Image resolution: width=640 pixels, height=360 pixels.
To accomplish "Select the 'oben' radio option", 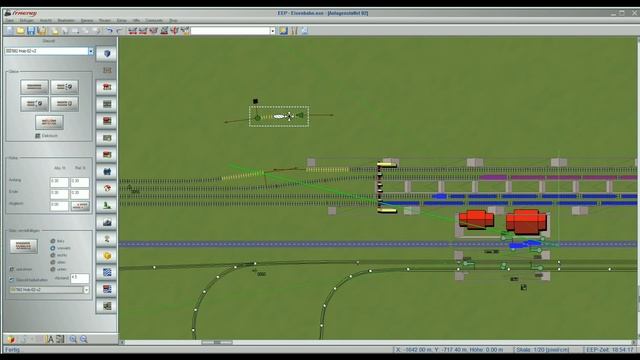I will pyautogui.click(x=53, y=262).
